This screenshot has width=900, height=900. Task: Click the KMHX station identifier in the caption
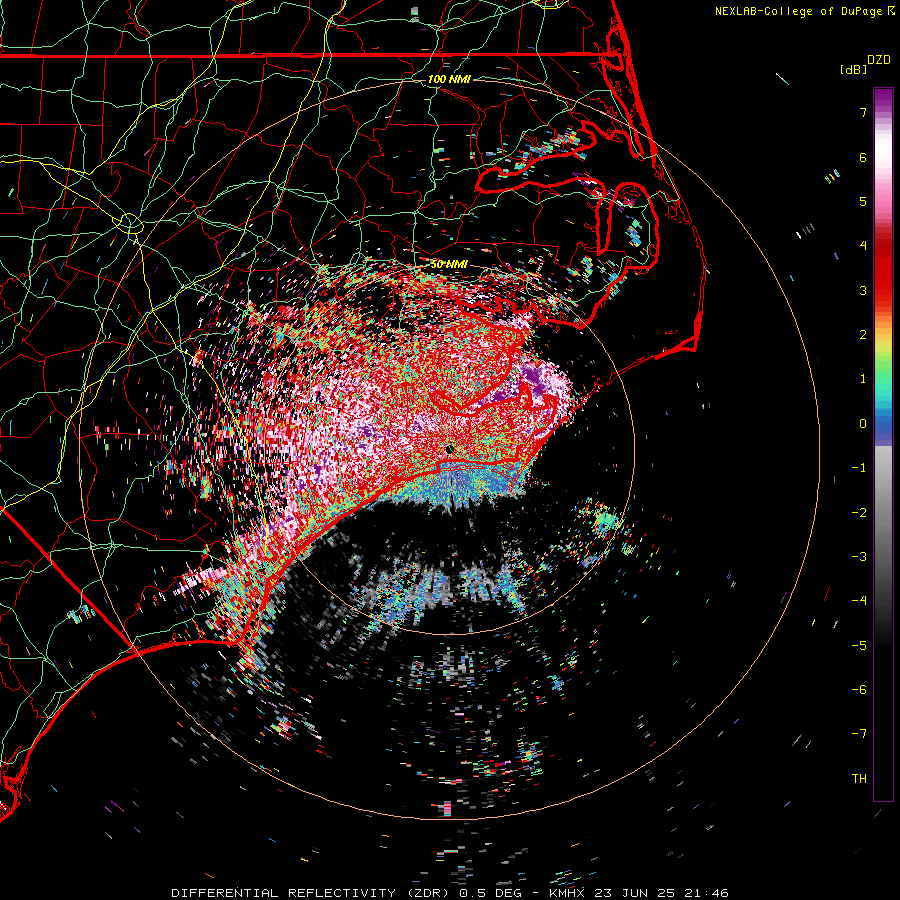(x=567, y=893)
